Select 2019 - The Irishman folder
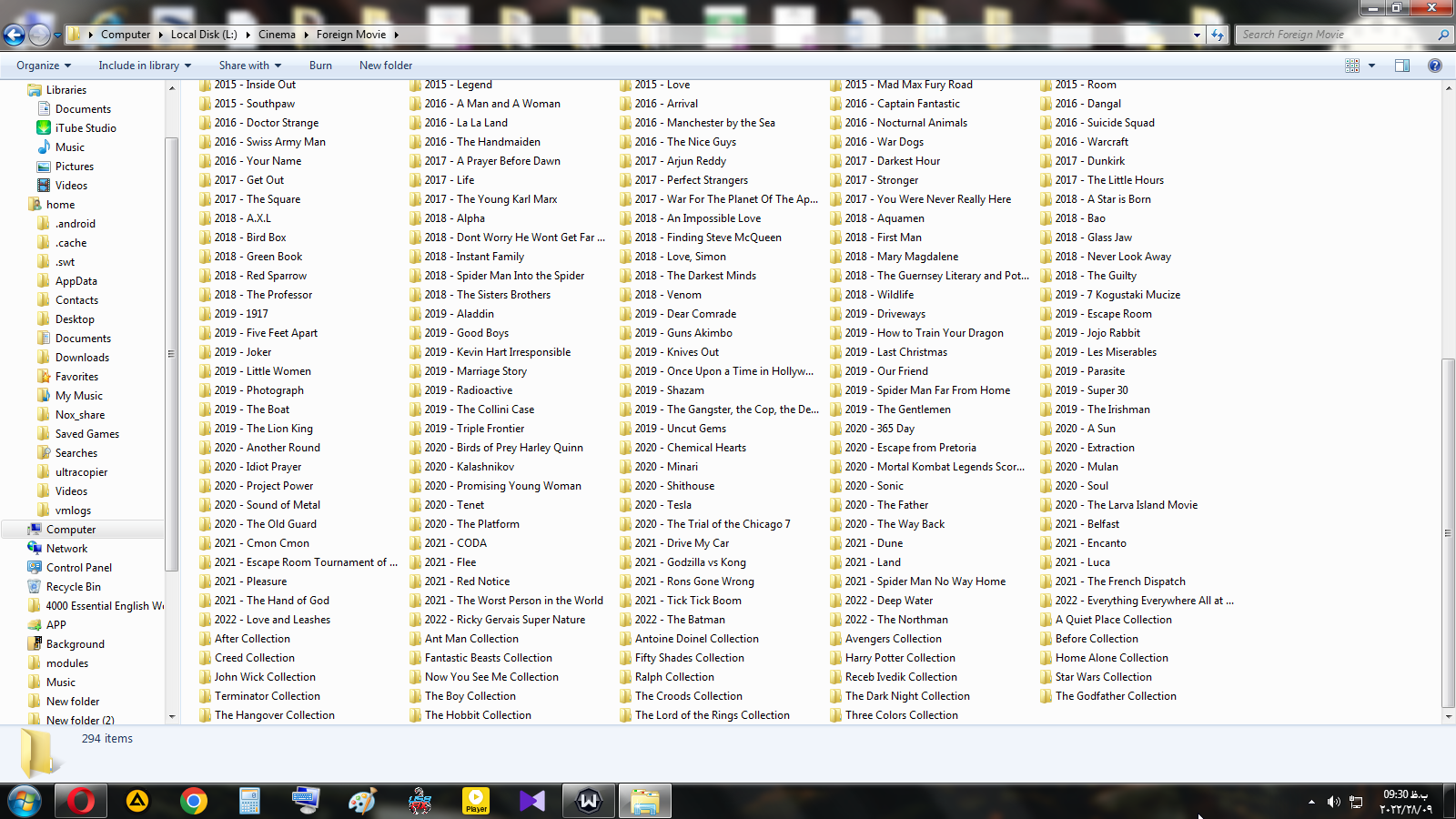The width and height of the screenshot is (1456, 819). click(x=1102, y=409)
